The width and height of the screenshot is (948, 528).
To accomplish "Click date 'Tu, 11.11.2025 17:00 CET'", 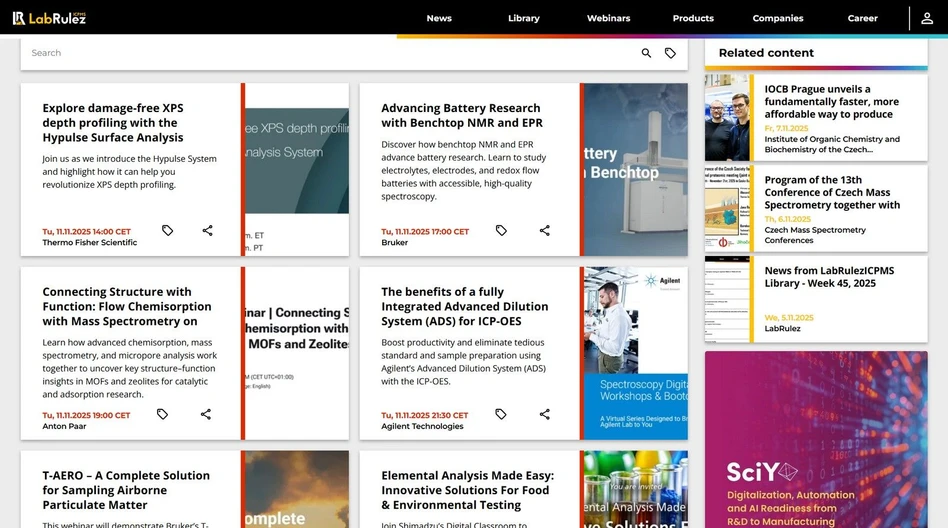I will [x=425, y=232].
